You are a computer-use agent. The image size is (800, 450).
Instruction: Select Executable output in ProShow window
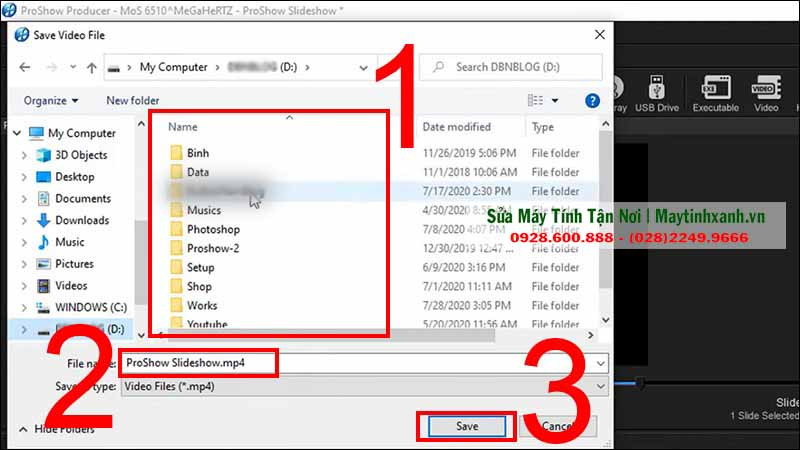coord(715,94)
